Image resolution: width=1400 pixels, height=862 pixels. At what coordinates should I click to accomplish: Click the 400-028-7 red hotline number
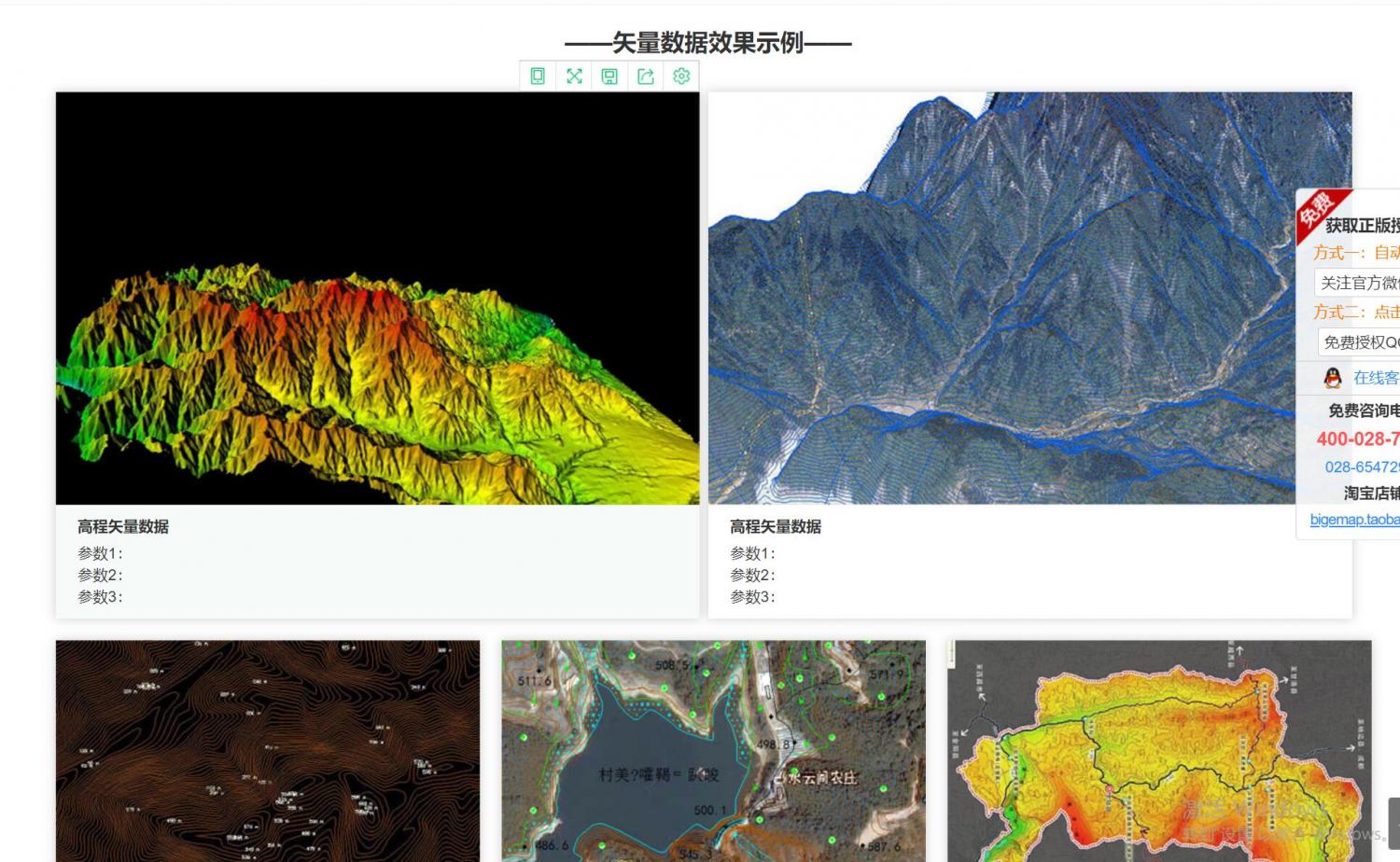pyautogui.click(x=1358, y=438)
